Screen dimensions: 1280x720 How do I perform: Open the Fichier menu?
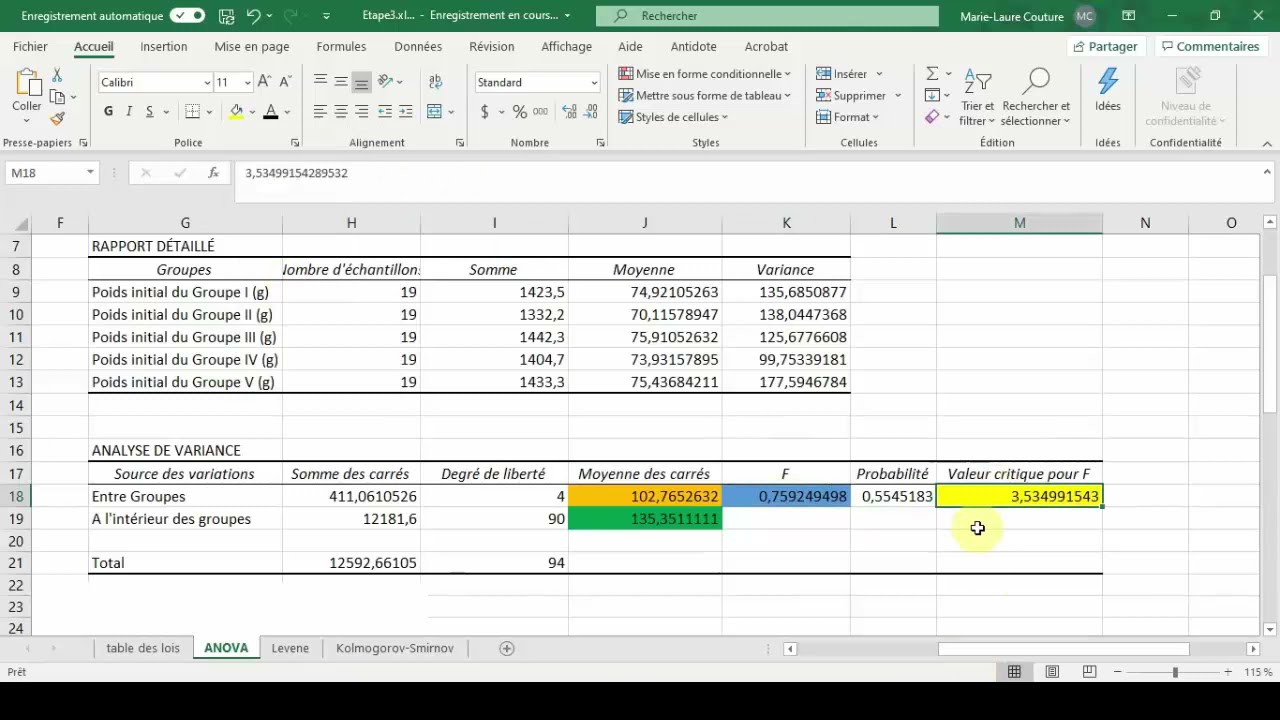30,47
